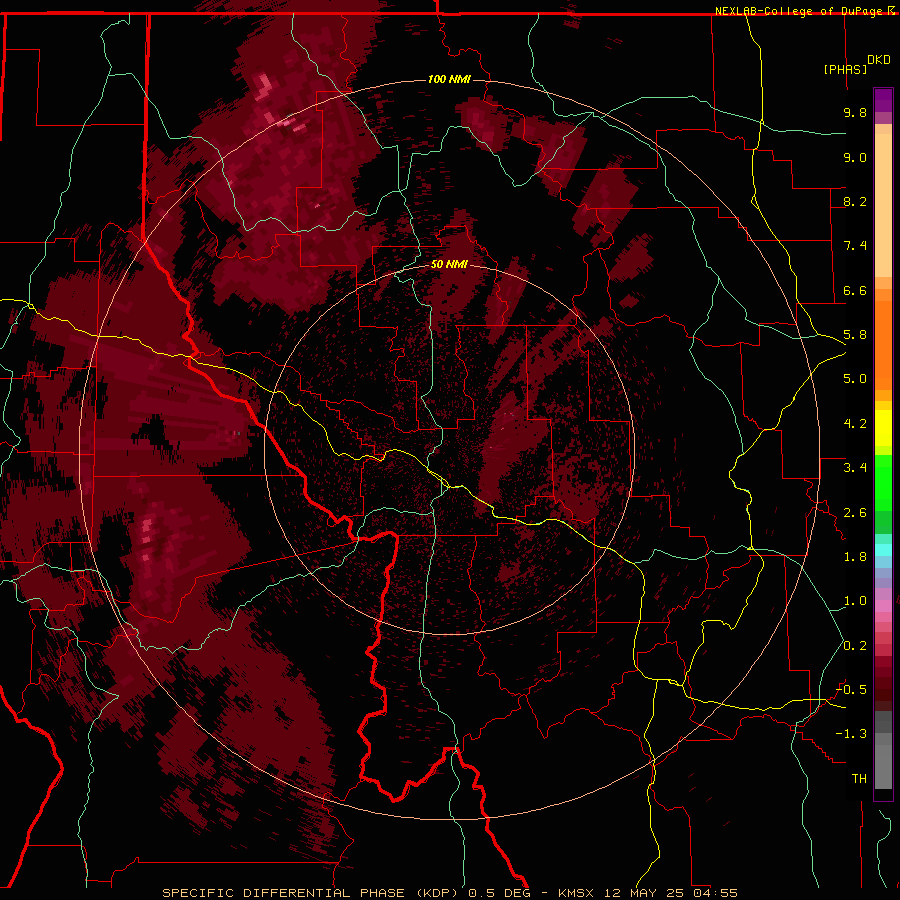Select the 0.2 scale value
This screenshot has width=900, height=900.
(x=855, y=646)
